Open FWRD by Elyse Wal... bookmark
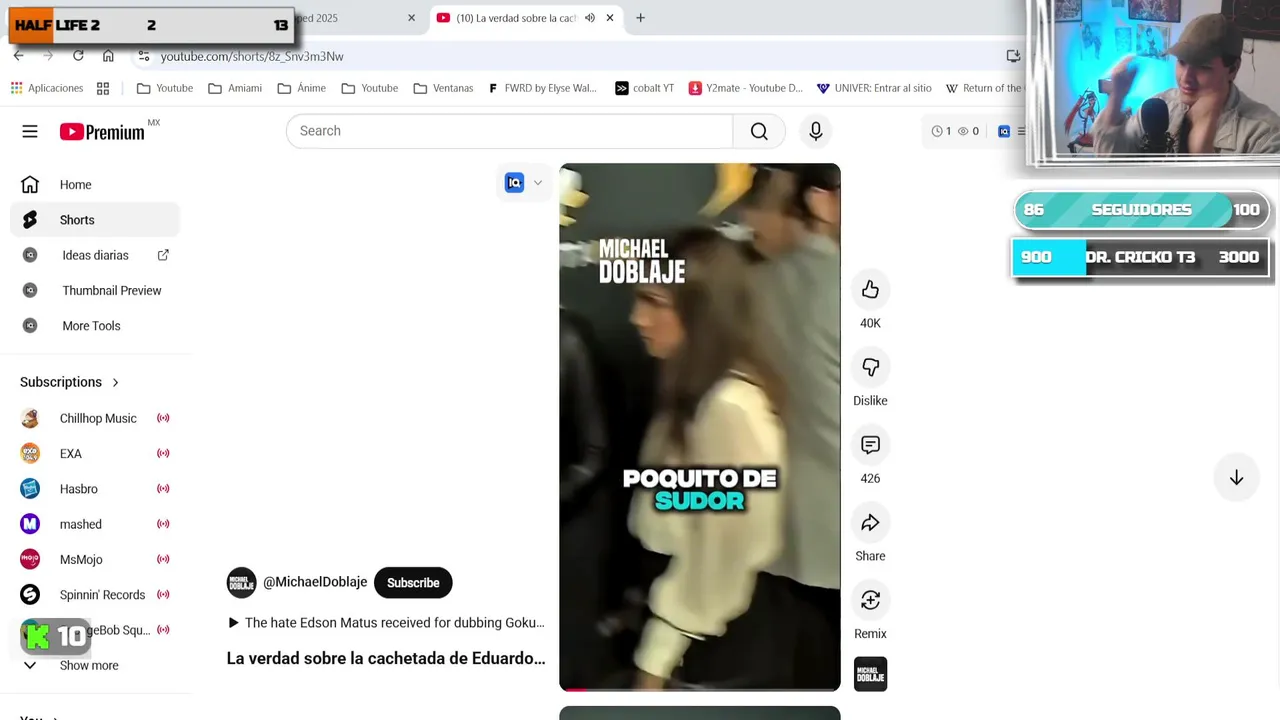The image size is (1280, 720). click(542, 88)
